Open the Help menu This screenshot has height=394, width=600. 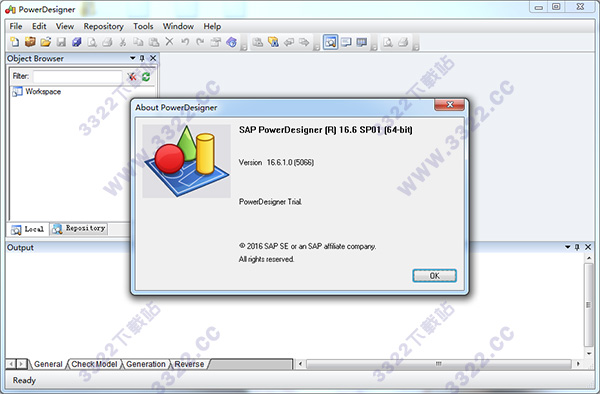click(212, 26)
